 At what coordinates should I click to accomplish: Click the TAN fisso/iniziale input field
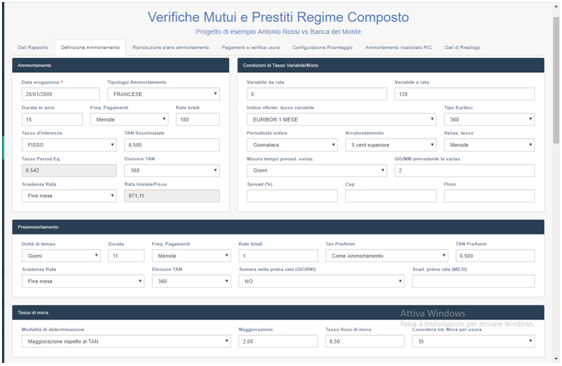click(172, 145)
